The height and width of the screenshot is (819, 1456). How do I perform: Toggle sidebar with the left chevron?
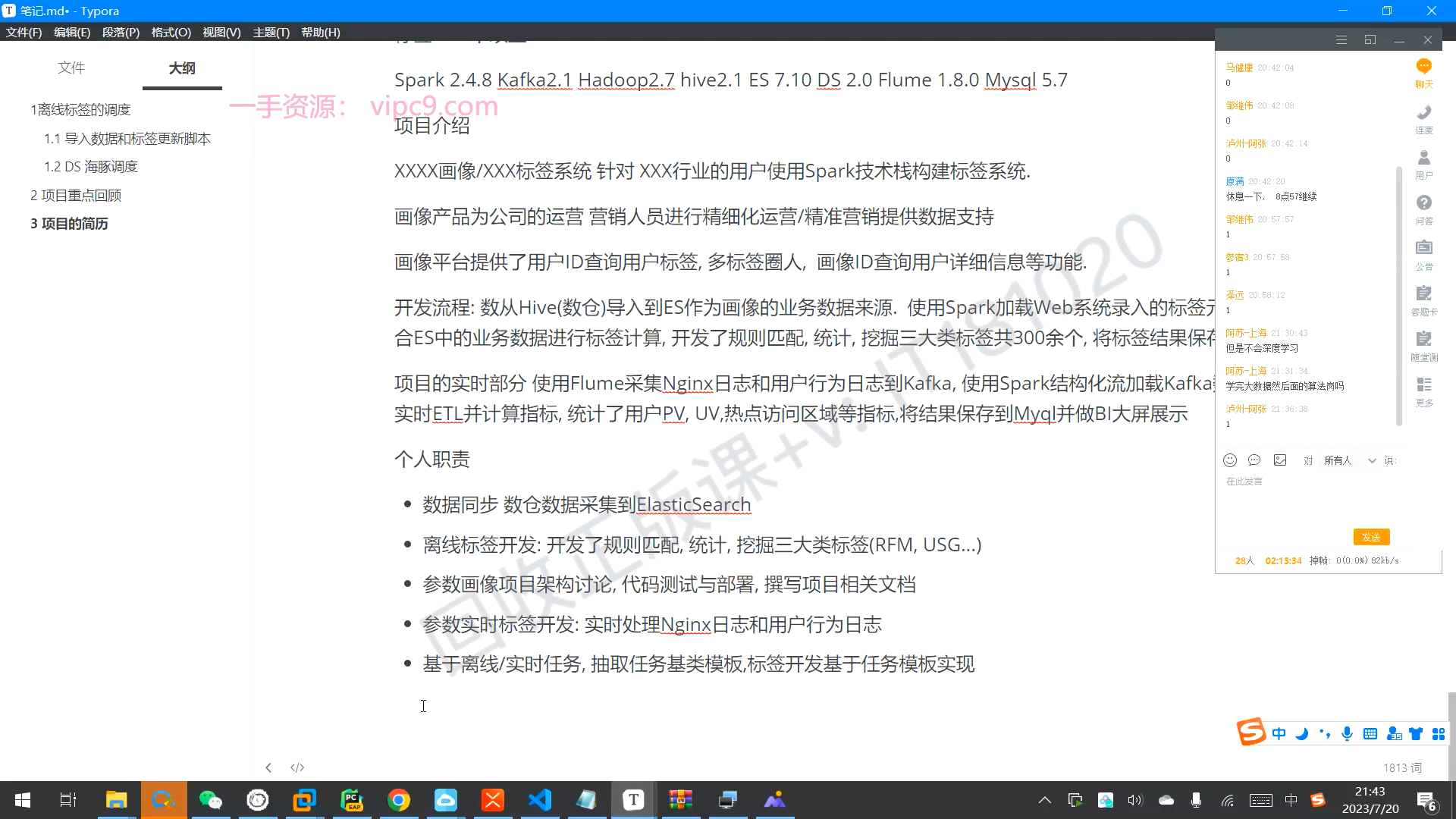coord(268,767)
